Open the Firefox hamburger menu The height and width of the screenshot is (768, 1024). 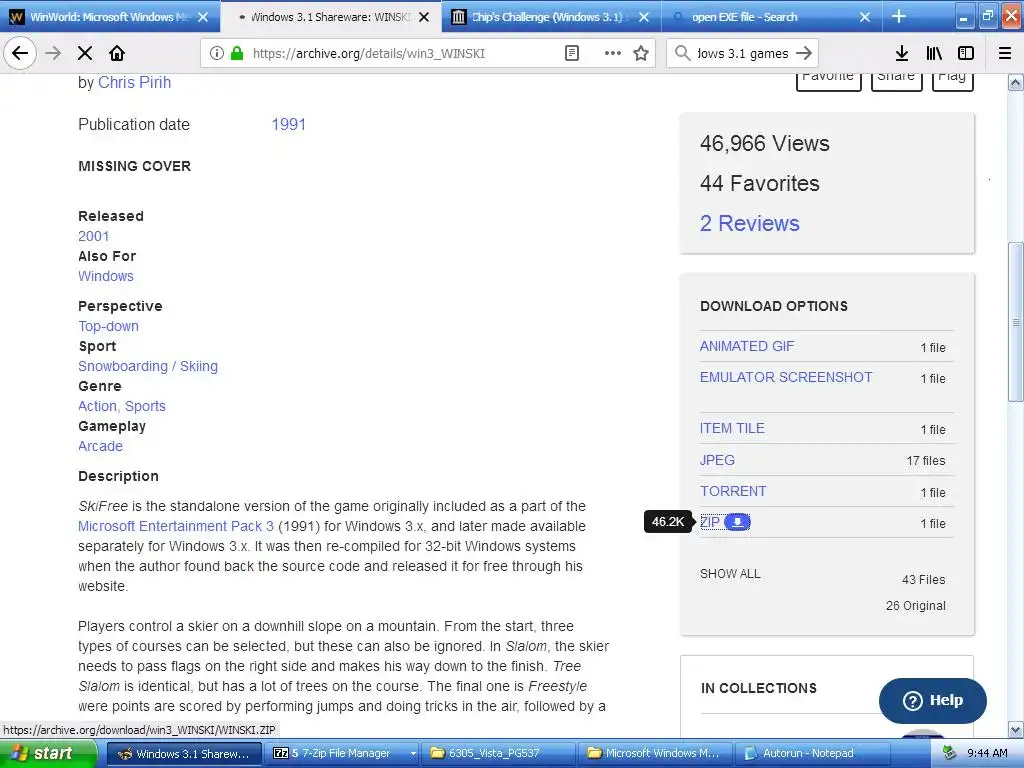coord(1005,53)
